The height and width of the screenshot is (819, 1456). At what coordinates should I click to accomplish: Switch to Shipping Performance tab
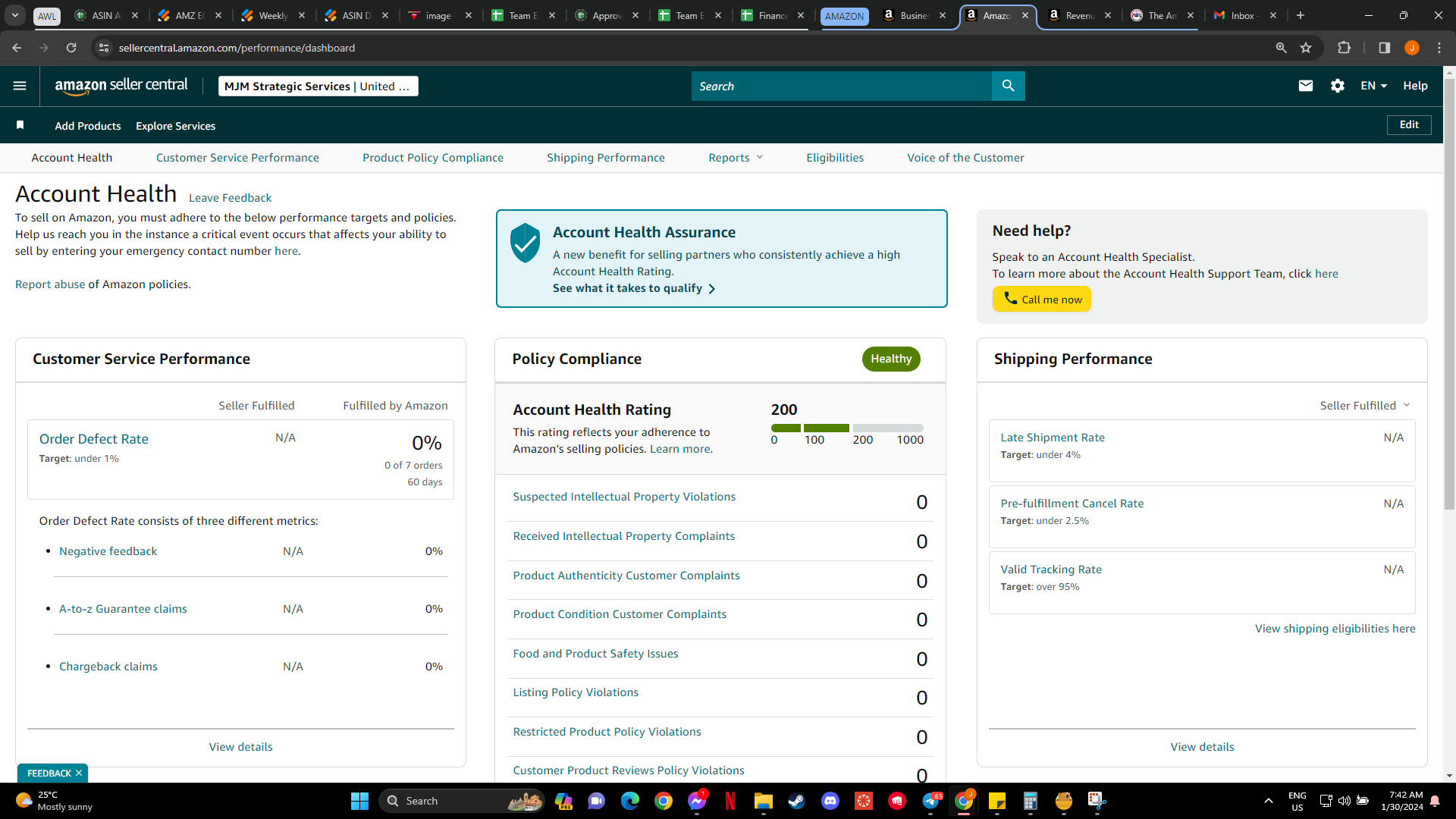click(x=606, y=158)
